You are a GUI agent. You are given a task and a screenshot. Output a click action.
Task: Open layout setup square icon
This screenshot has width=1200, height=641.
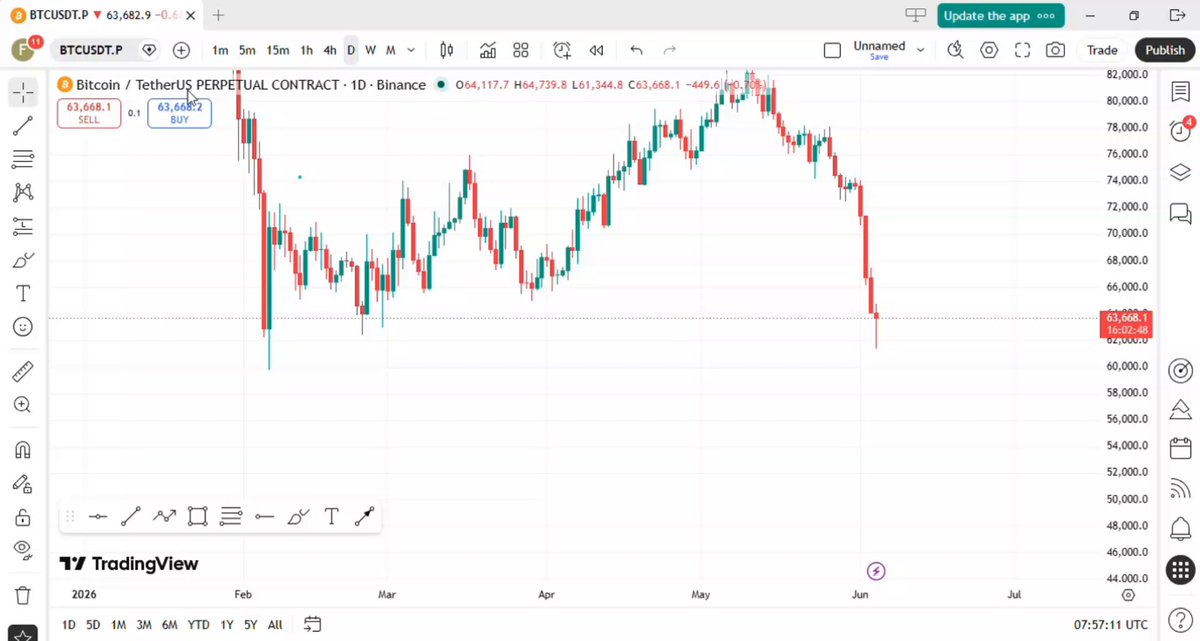832,50
